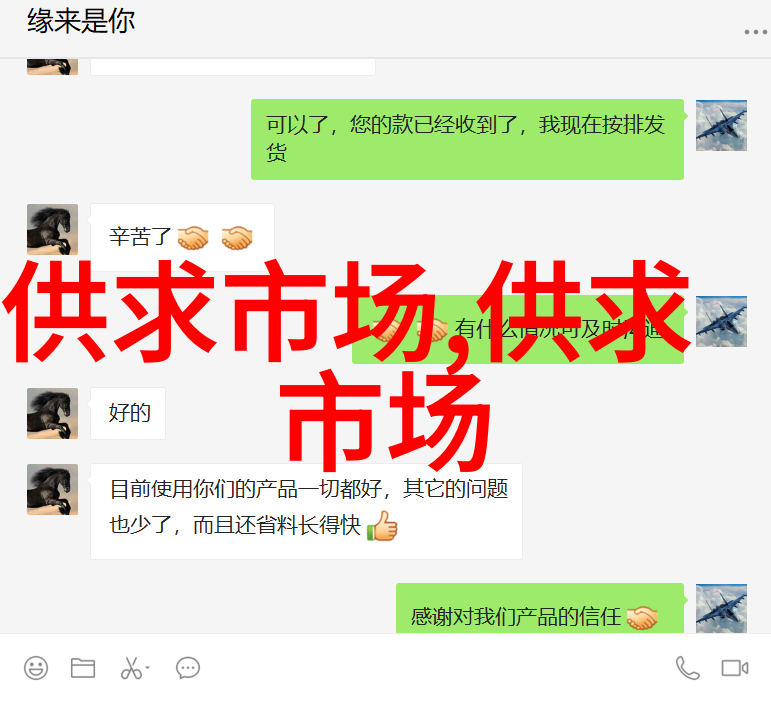Click jet avatar beside 有什么情况 message
Viewport: 771px width, 707px height.
pyautogui.click(x=721, y=321)
